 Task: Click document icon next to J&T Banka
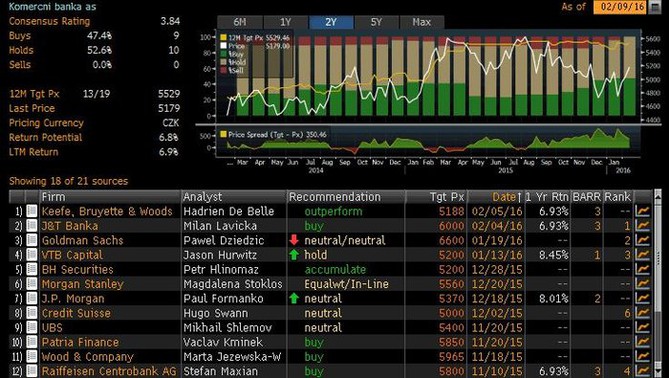pos(32,226)
